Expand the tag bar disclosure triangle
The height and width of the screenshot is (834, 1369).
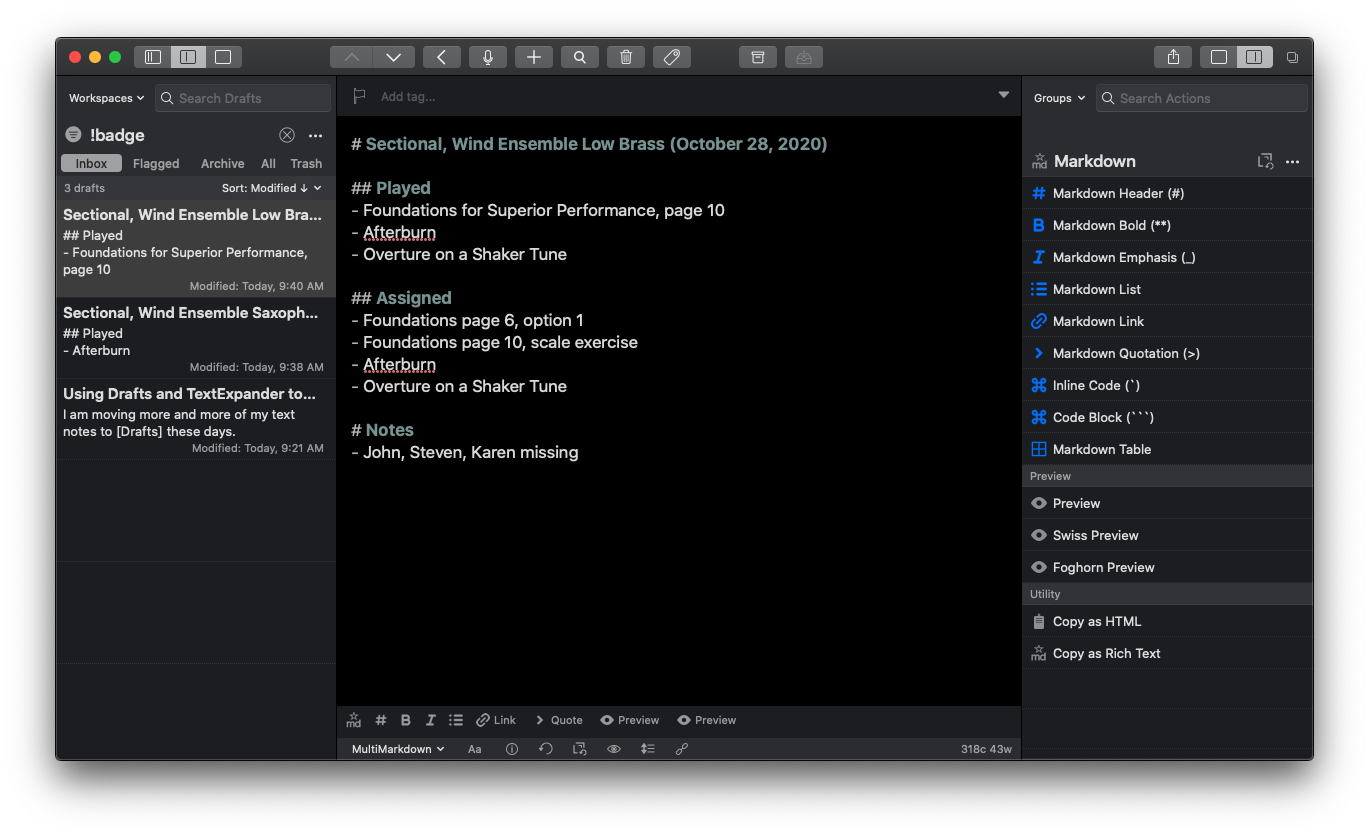click(x=1004, y=95)
